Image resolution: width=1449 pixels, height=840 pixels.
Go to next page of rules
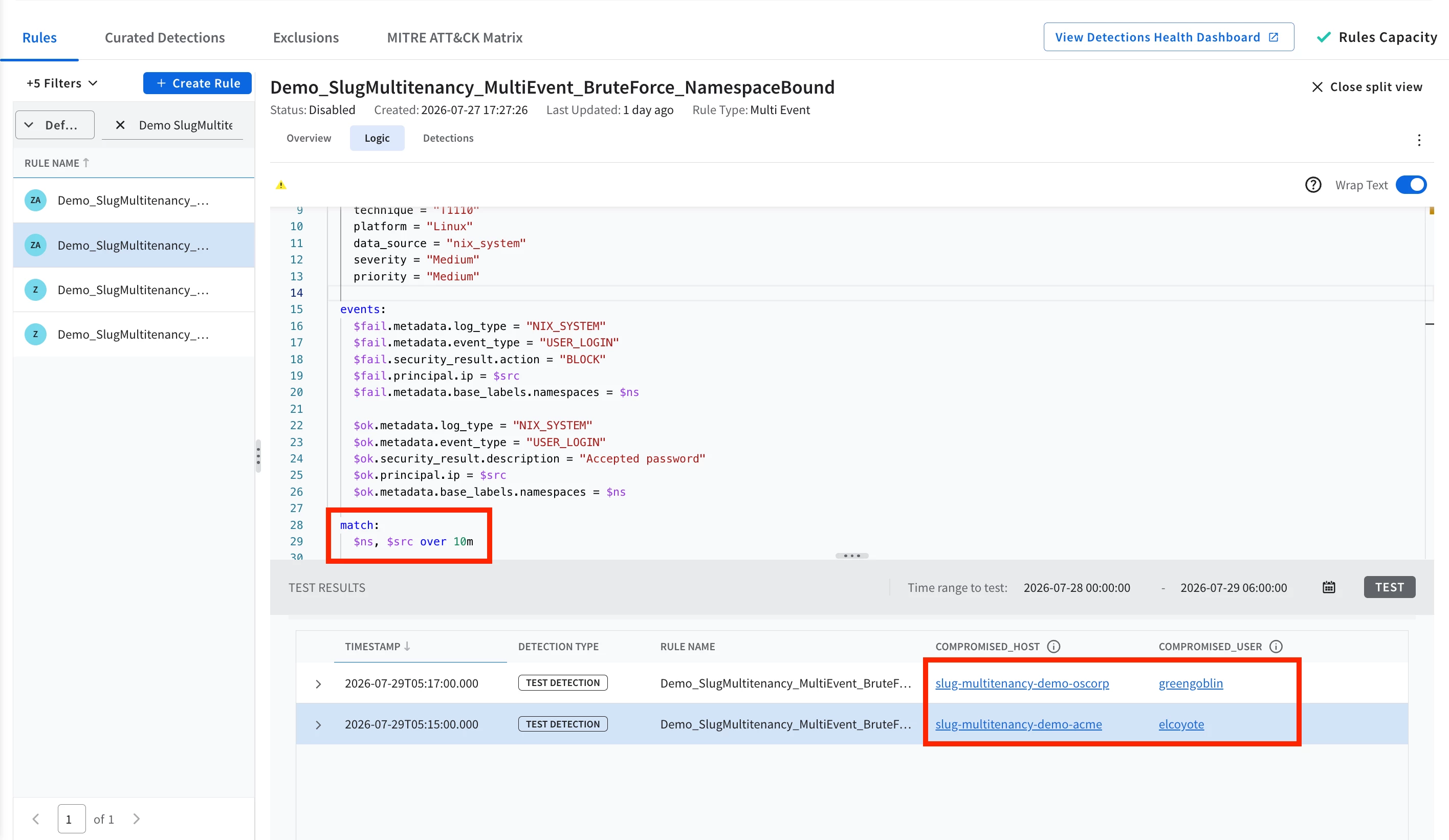tap(136, 819)
